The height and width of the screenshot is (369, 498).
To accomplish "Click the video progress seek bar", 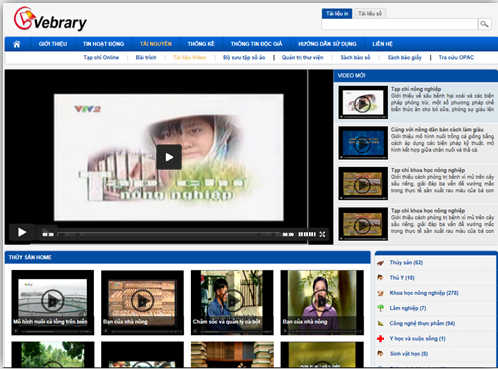I will pyautogui.click(x=168, y=235).
